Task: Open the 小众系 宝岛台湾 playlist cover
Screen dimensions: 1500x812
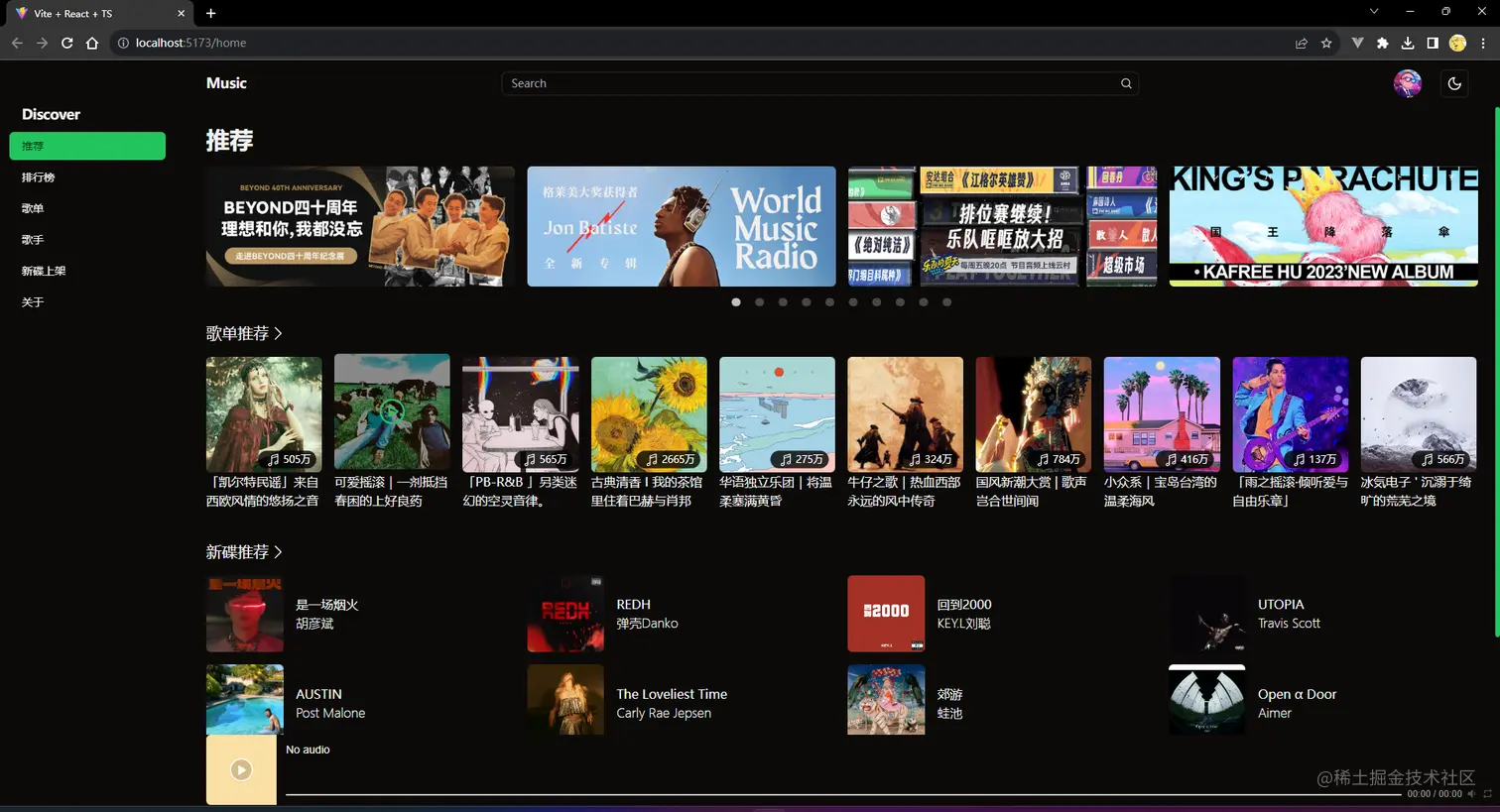Action: [x=1162, y=414]
